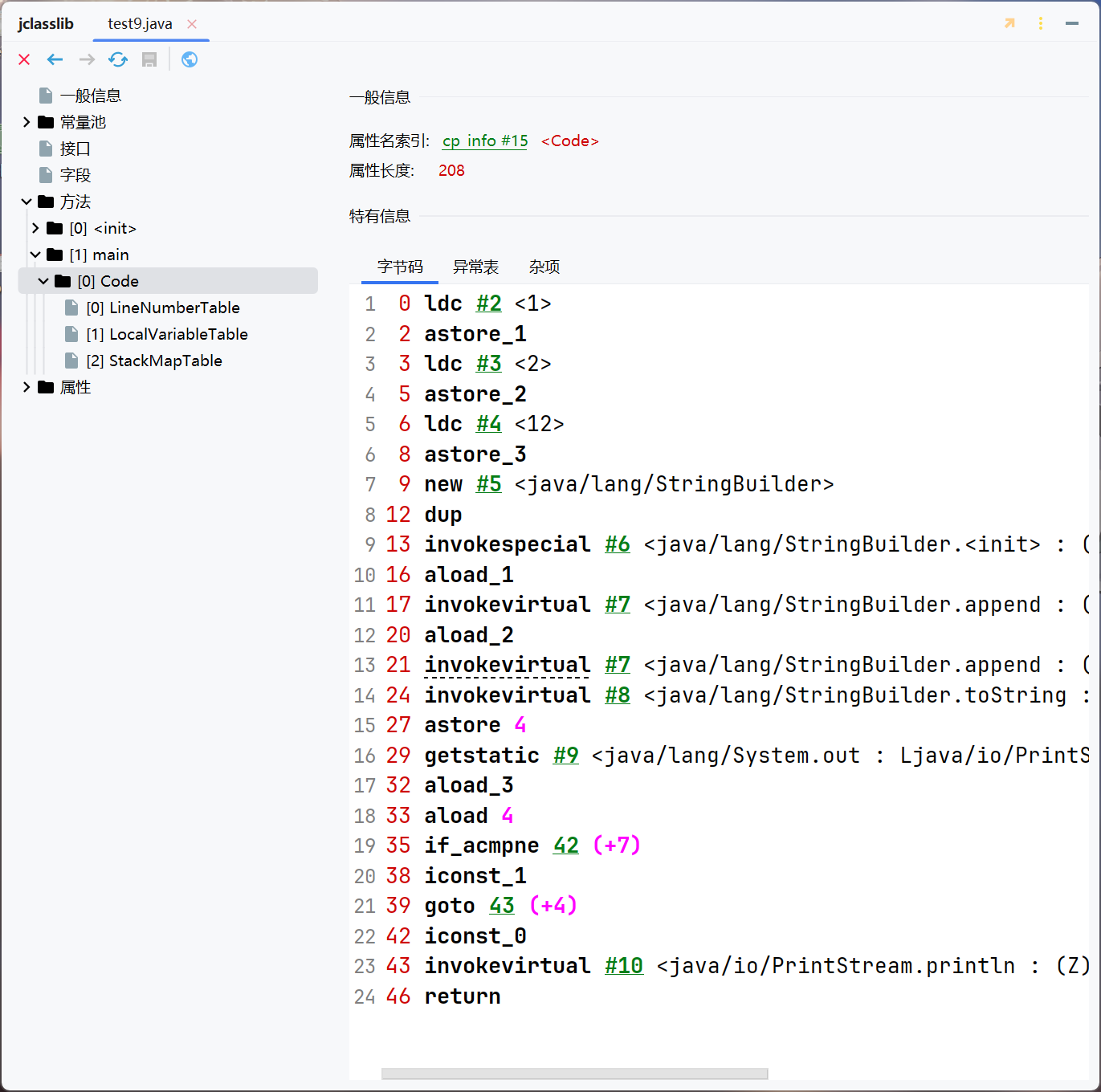Expand the 常量池 tree node
The height and width of the screenshot is (1092, 1101).
pos(27,121)
